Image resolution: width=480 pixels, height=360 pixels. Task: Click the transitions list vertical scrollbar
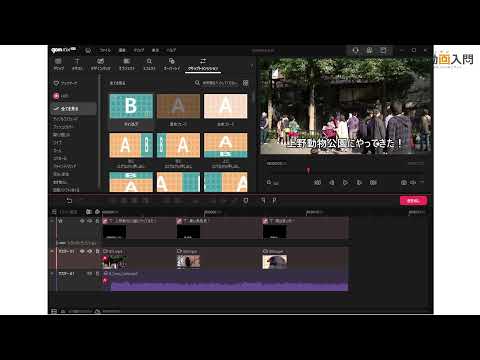click(x=254, y=97)
